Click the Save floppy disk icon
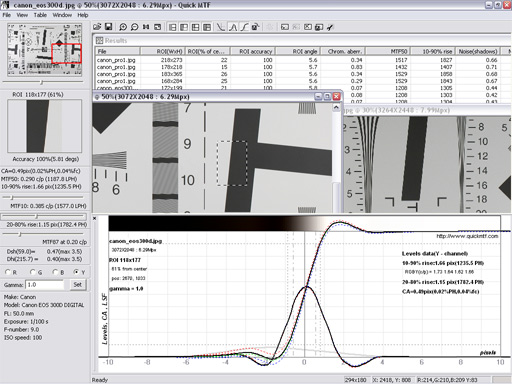This screenshot has height=384, width=512. click(108, 27)
